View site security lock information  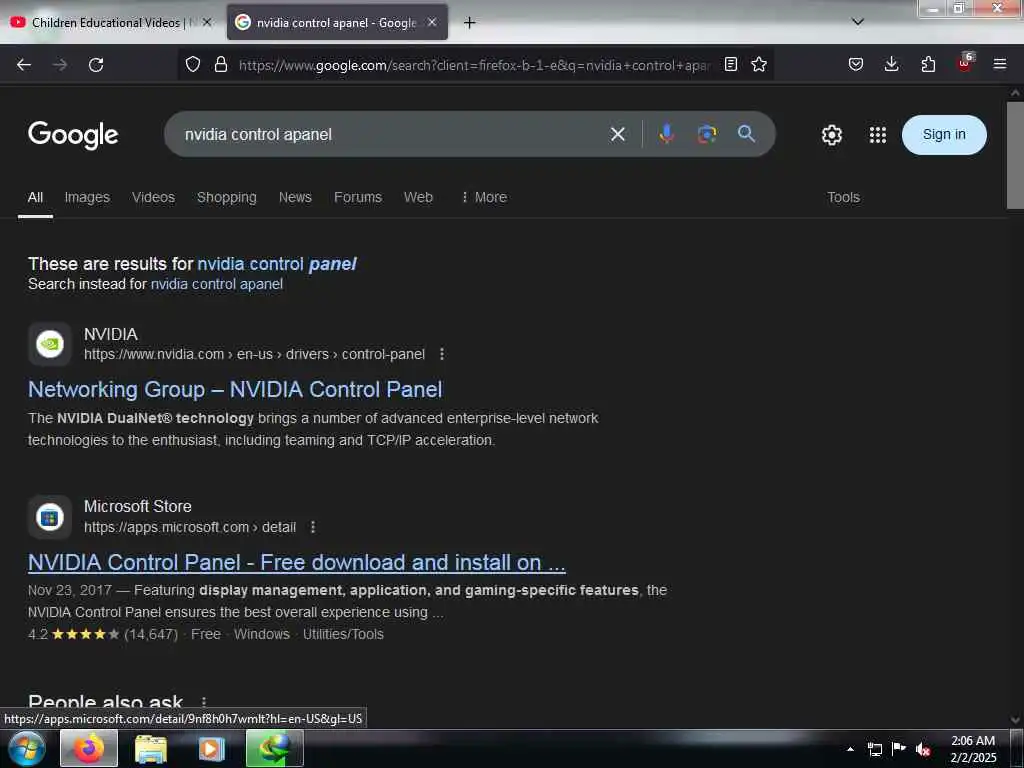(x=221, y=64)
